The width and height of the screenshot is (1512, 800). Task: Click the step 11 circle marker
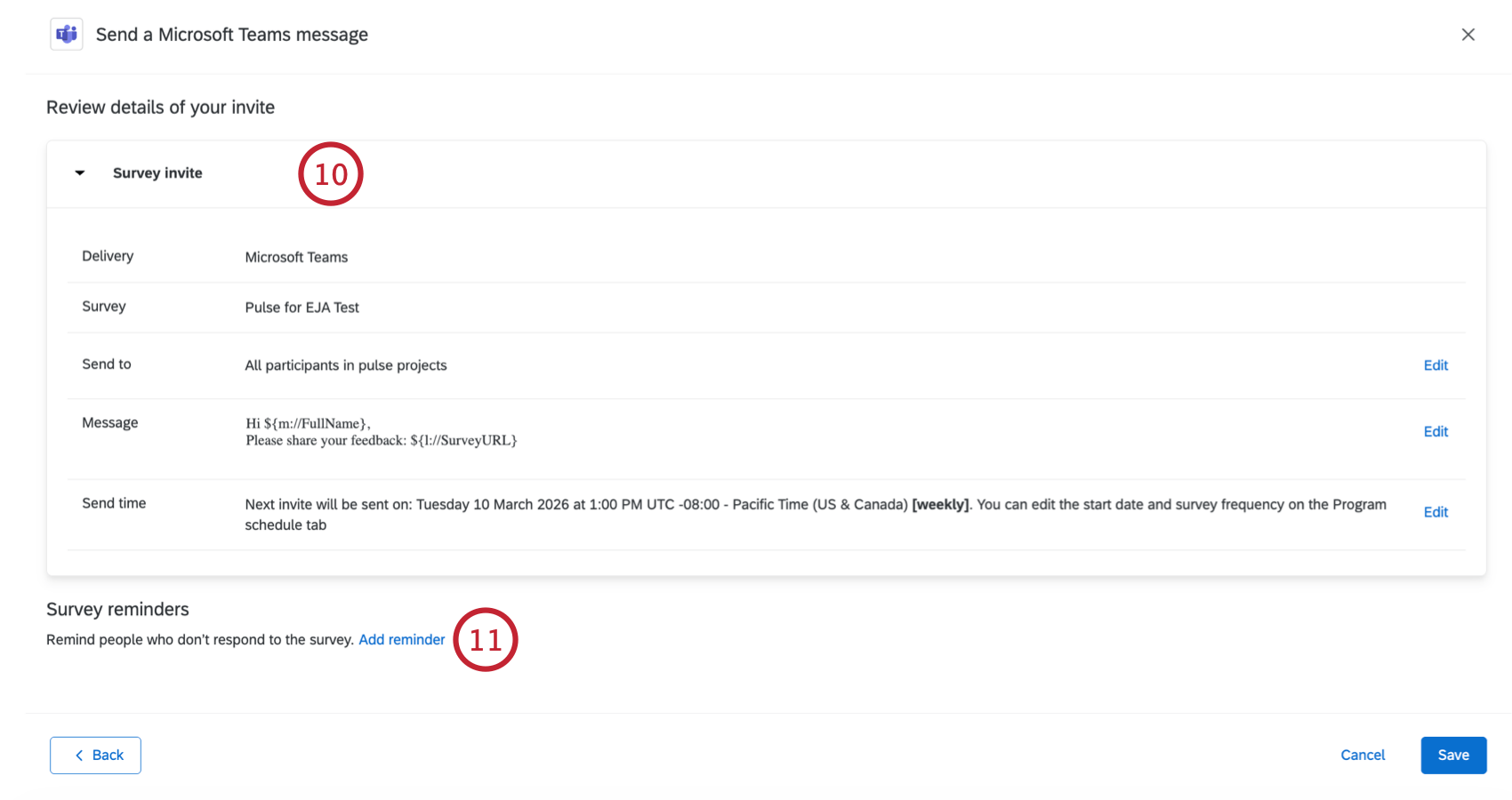click(x=486, y=640)
